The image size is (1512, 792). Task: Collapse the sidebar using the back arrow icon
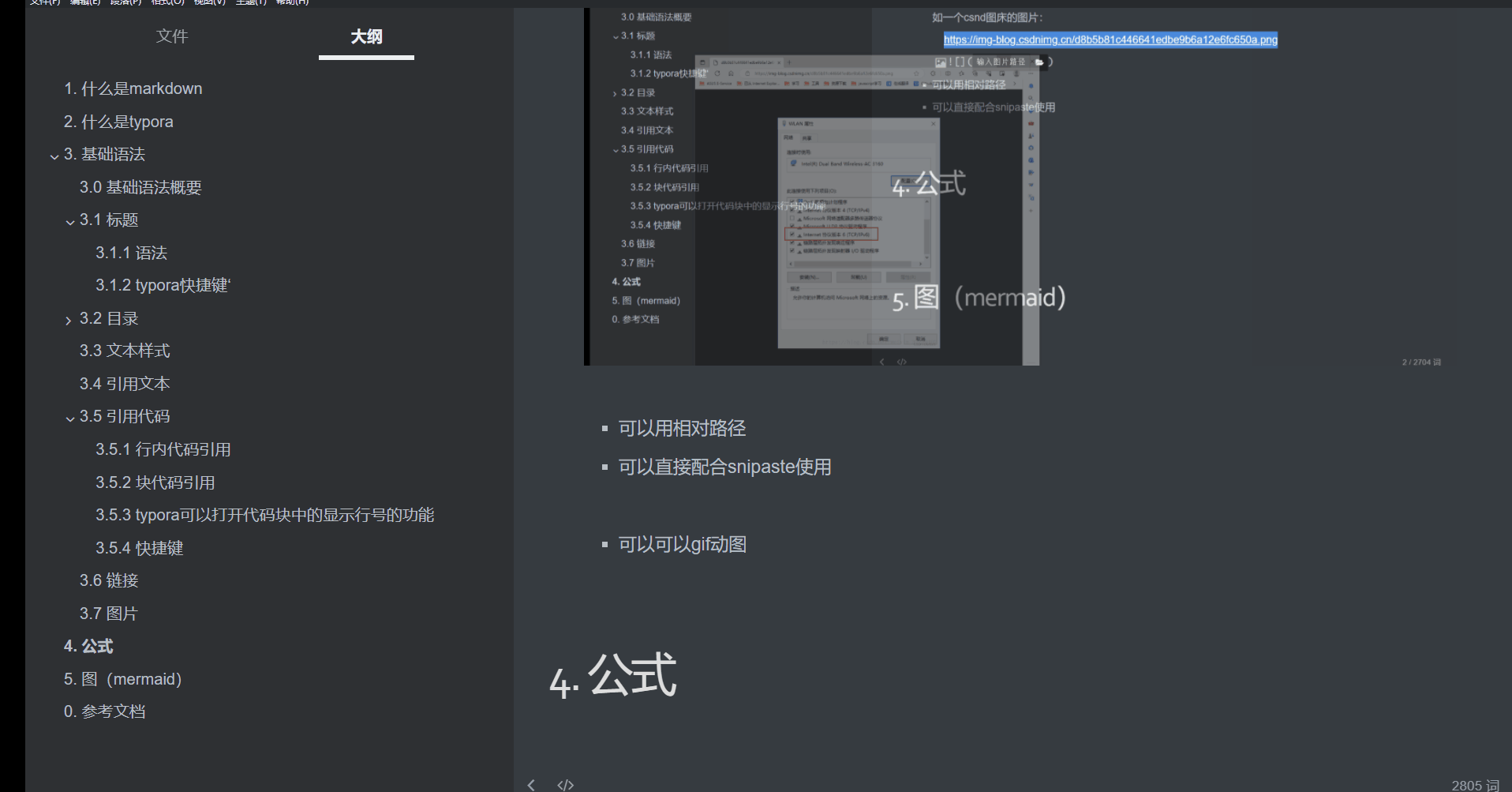[531, 783]
